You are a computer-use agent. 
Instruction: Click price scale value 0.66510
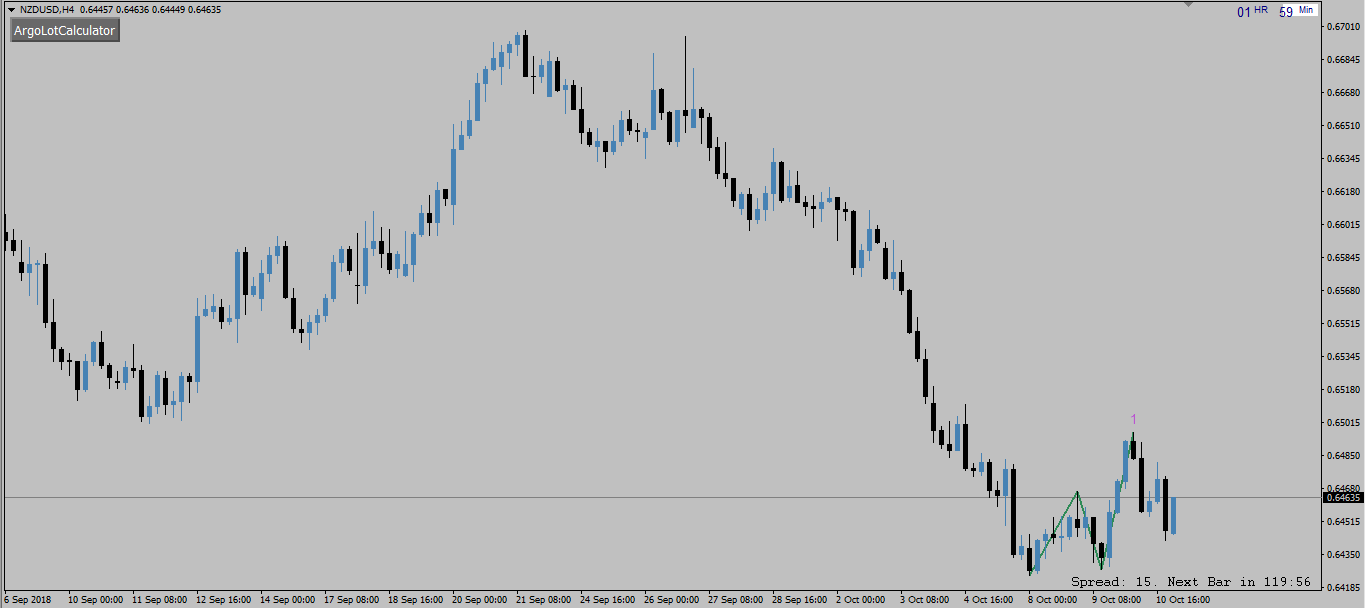click(x=1343, y=126)
